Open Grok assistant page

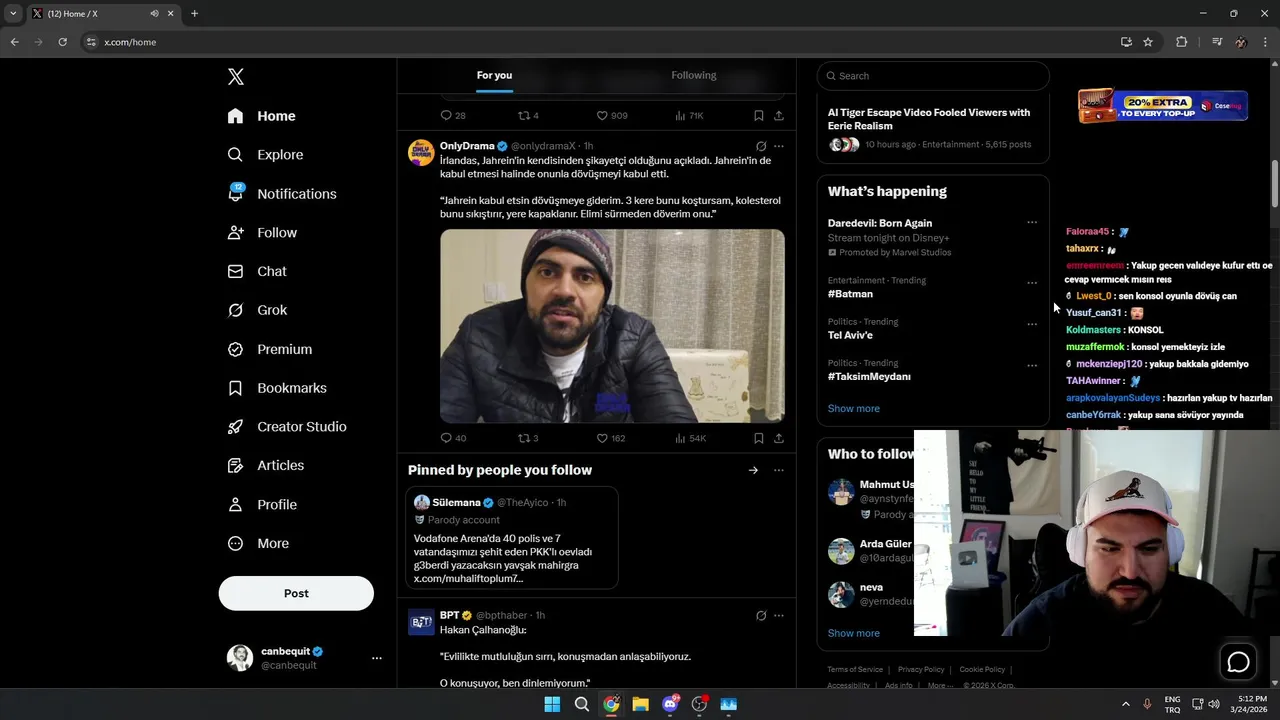click(x=257, y=310)
